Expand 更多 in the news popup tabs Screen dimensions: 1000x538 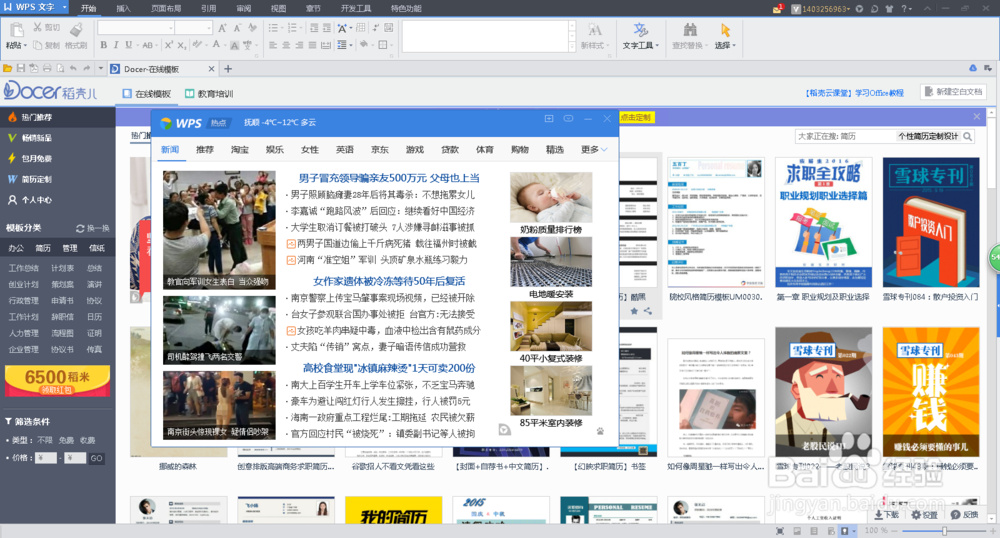(593, 149)
